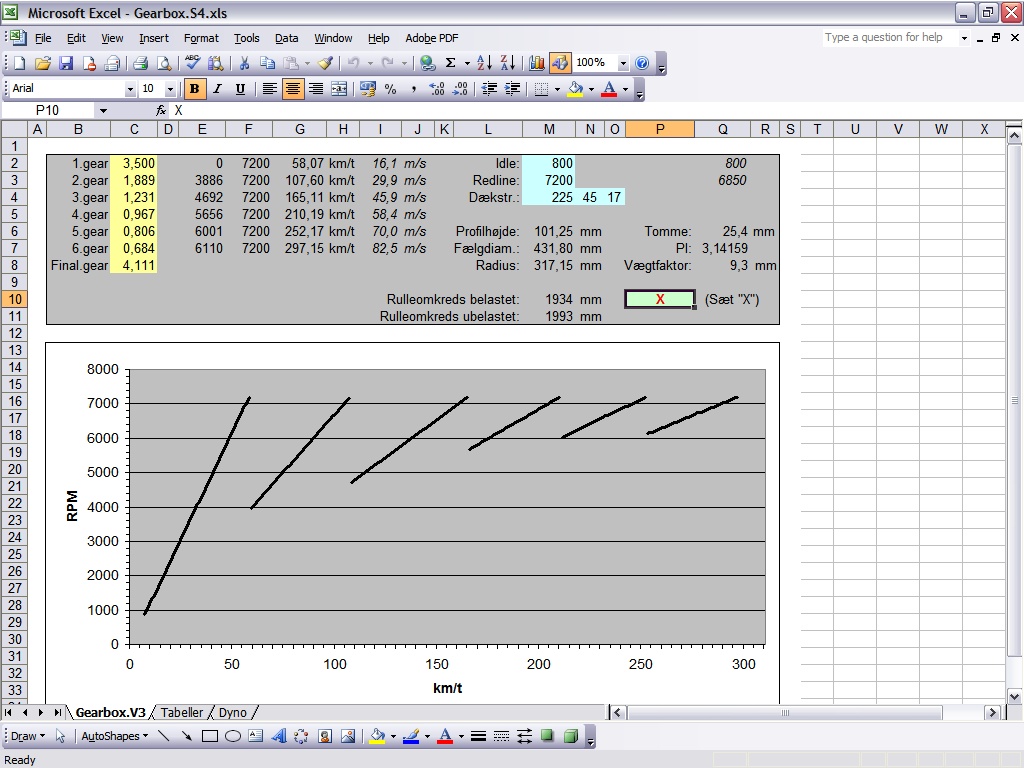This screenshot has width=1024, height=768.
Task: Toggle Bold formatting
Action: tap(194, 89)
